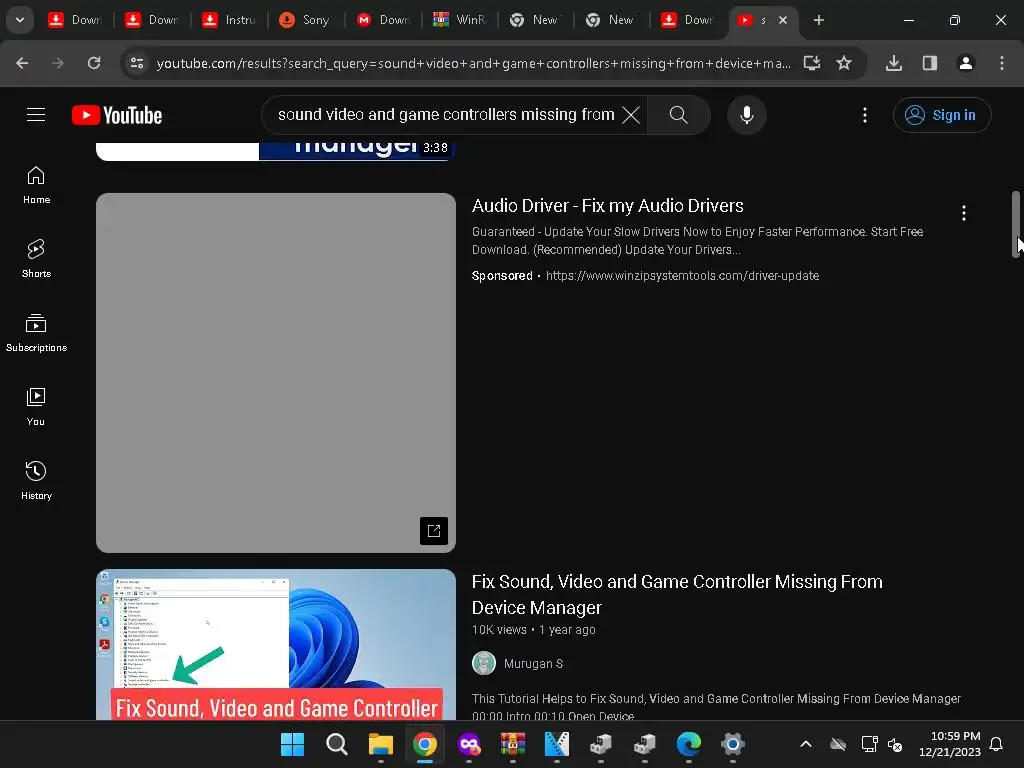Open Subscriptions in the sidebar
This screenshot has width=1024, height=768.
click(x=36, y=332)
